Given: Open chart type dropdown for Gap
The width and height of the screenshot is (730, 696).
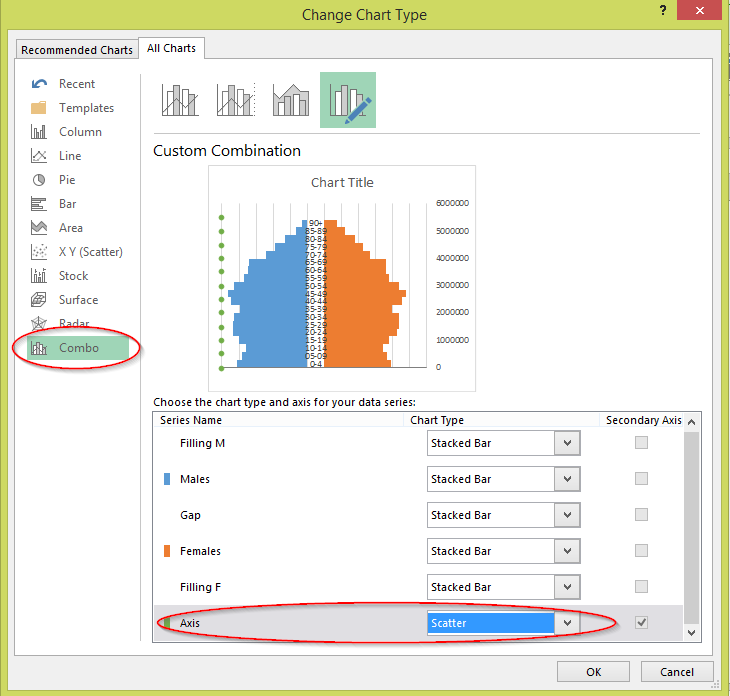Looking at the screenshot, I should pyautogui.click(x=567, y=515).
